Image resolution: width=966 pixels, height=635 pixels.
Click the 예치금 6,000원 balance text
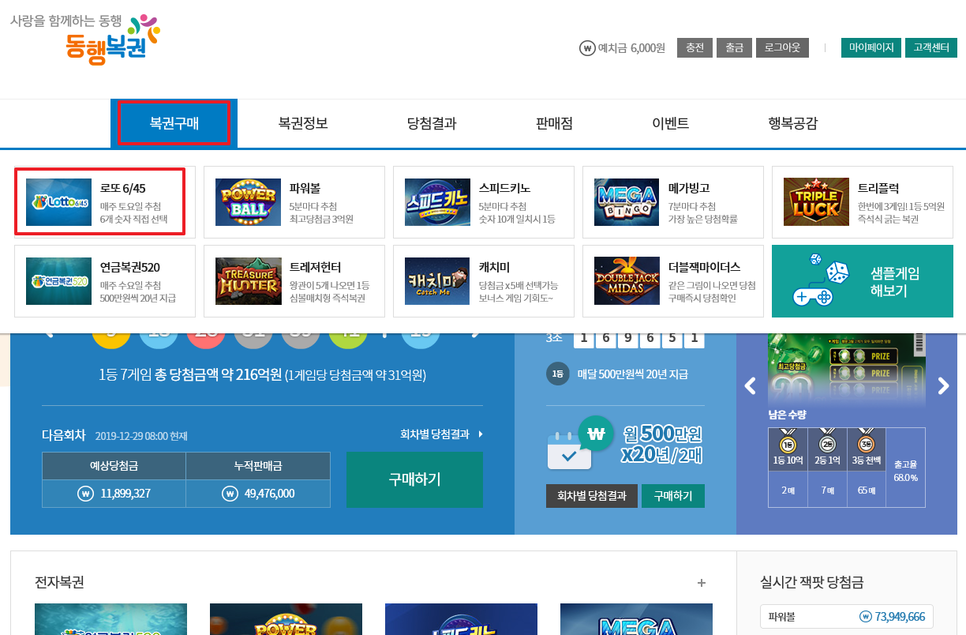(631, 48)
